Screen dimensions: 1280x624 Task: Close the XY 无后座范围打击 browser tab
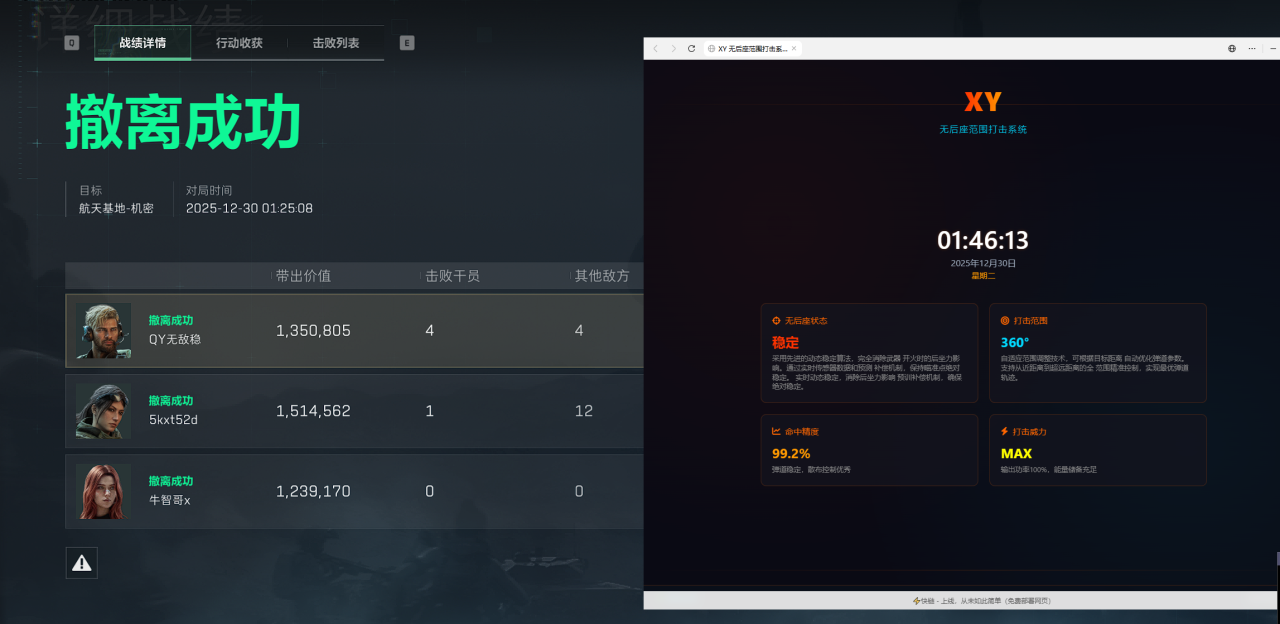[794, 48]
